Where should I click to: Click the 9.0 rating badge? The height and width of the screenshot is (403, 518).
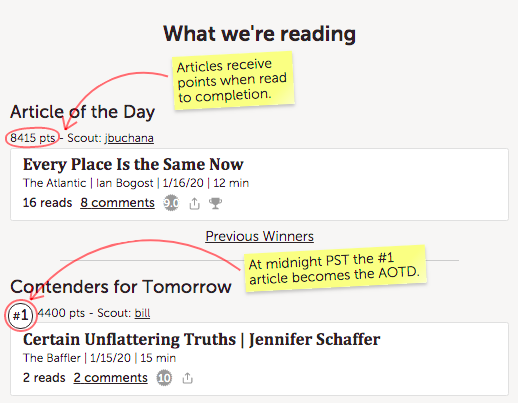171,203
